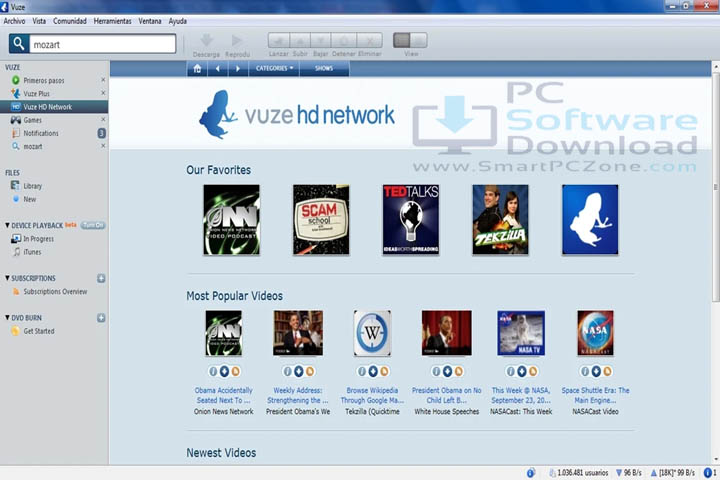Close the Vuze Plus sidebar entry
The height and width of the screenshot is (480, 720).
(103, 93)
